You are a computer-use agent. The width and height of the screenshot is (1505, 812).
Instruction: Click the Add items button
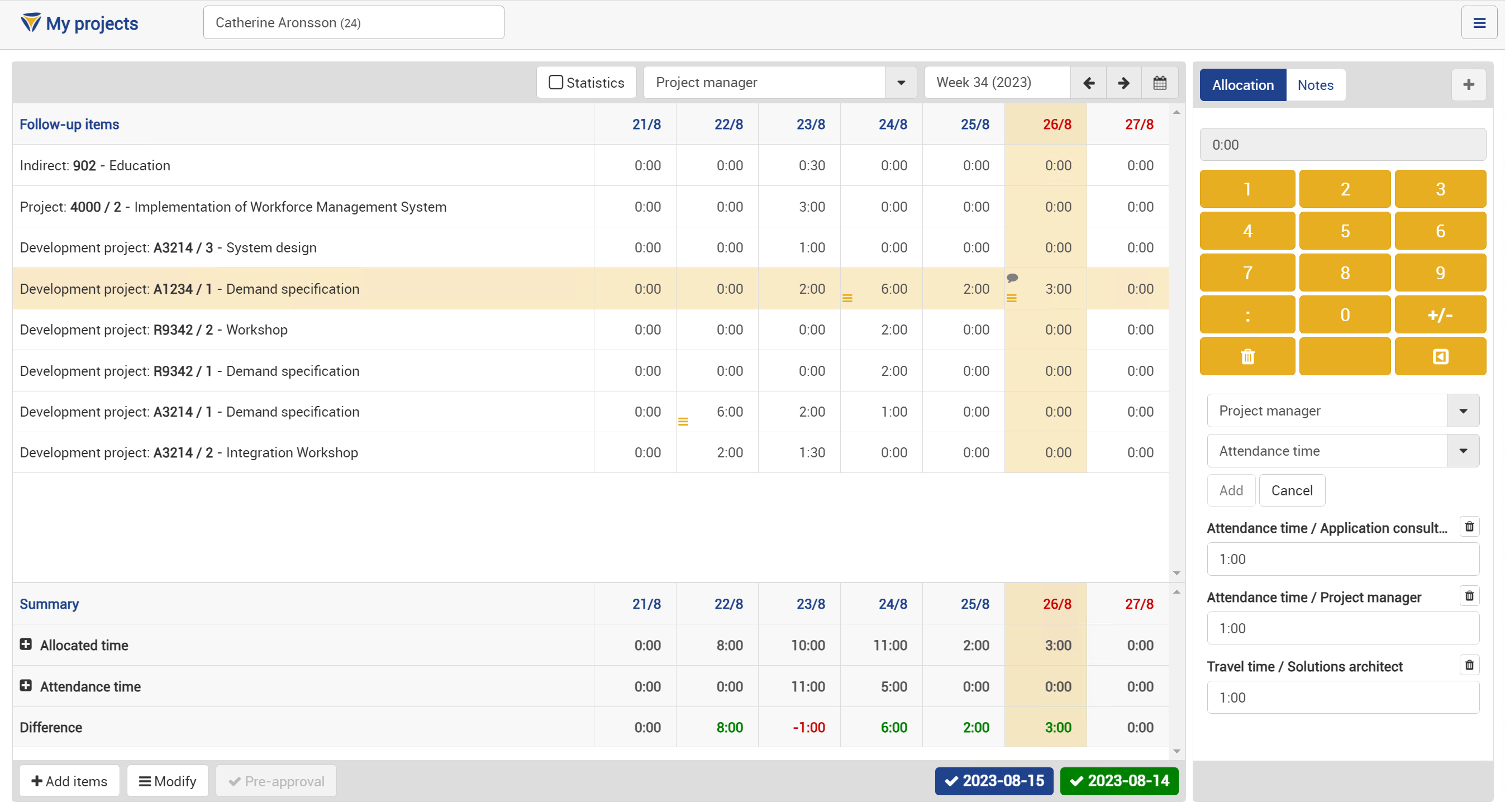point(69,781)
